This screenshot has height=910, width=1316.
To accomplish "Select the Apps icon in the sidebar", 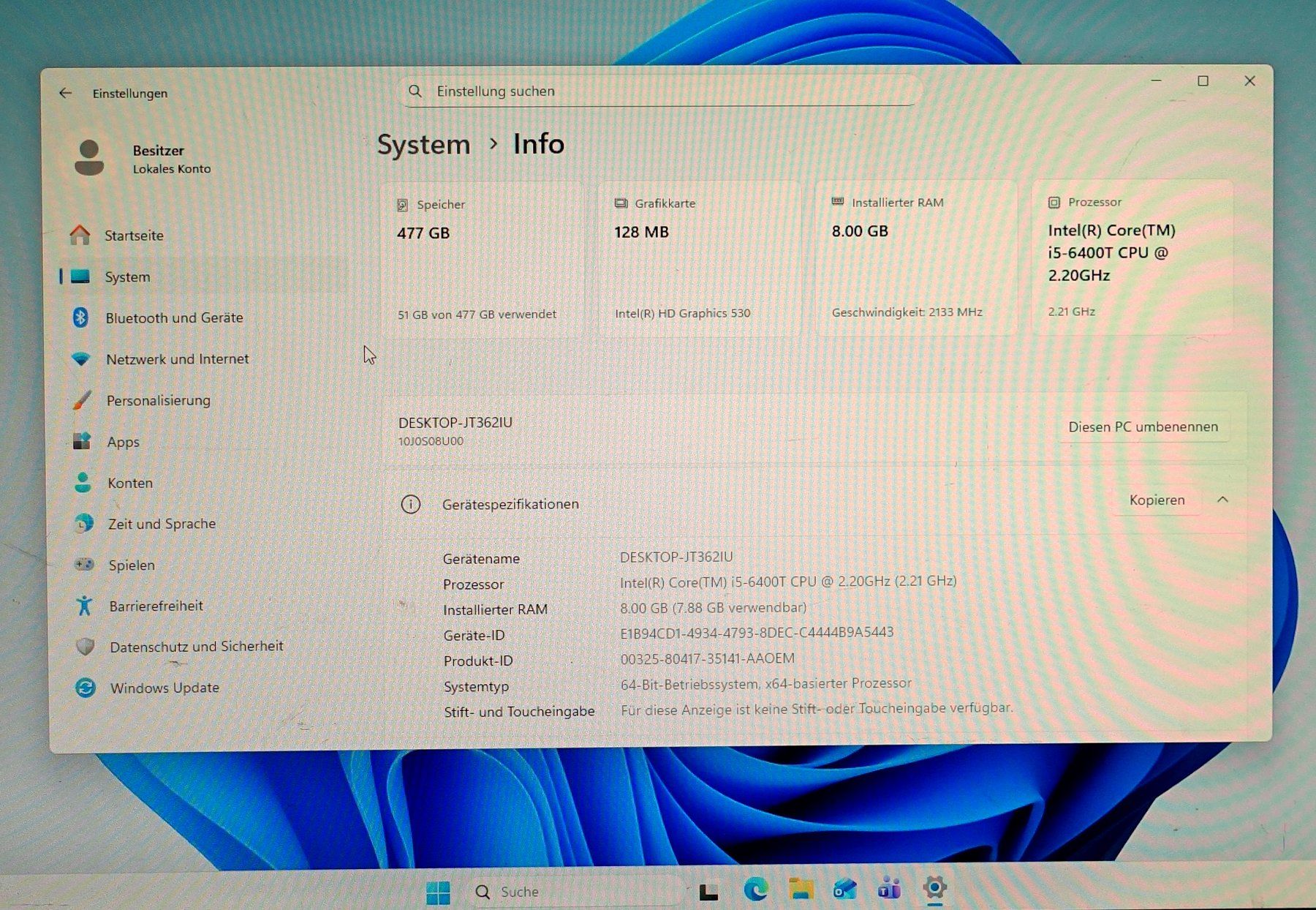I will 81,440.
